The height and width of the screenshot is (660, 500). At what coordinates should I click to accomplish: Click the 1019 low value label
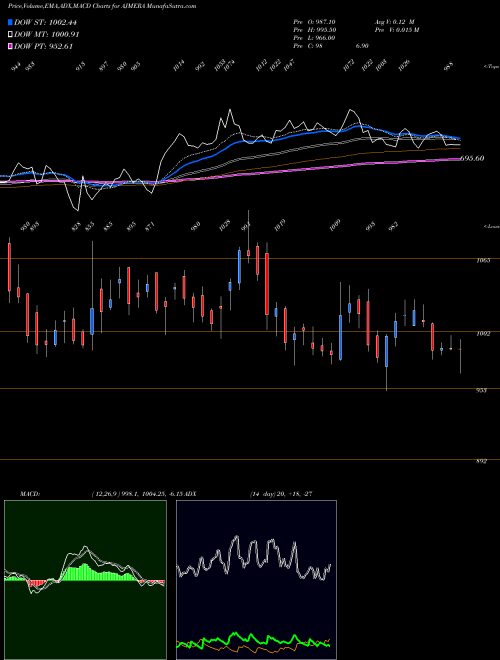tap(280, 225)
